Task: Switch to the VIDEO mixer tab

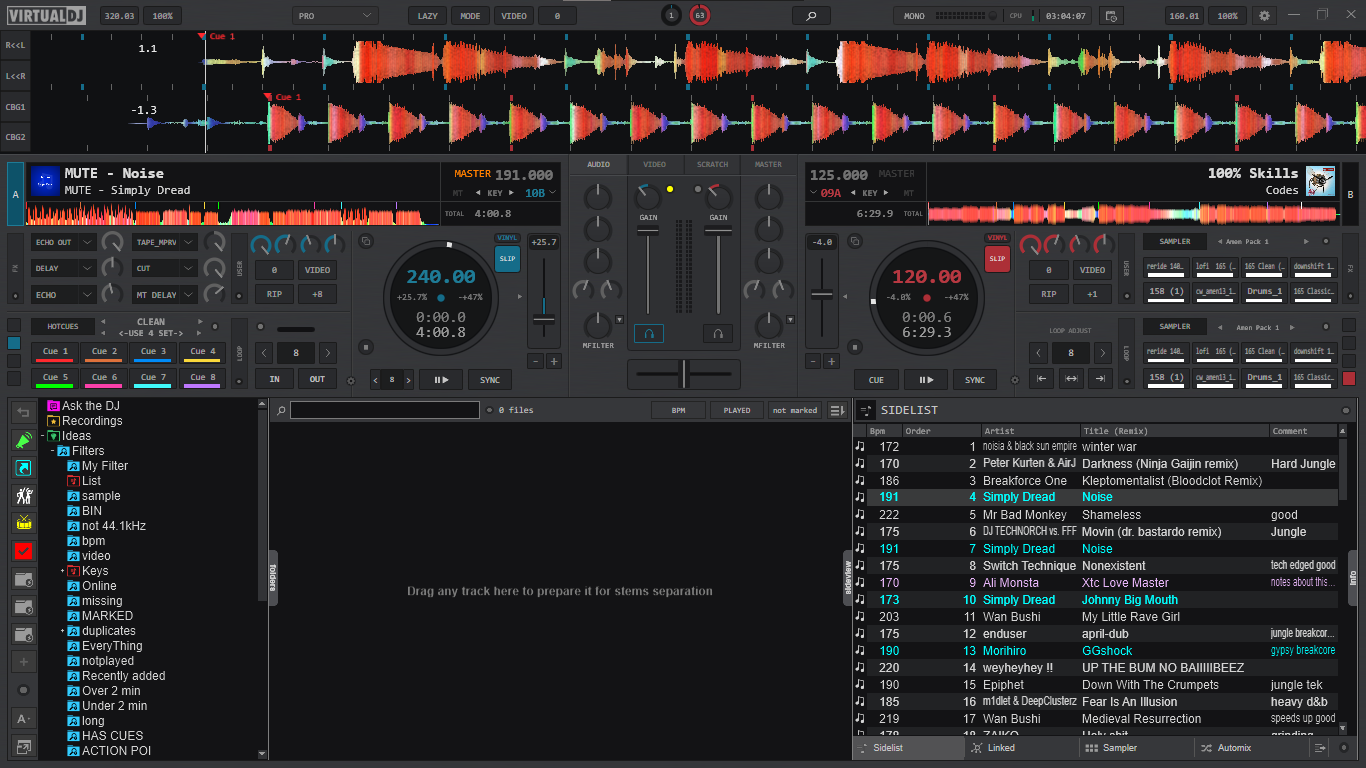Action: click(655, 164)
